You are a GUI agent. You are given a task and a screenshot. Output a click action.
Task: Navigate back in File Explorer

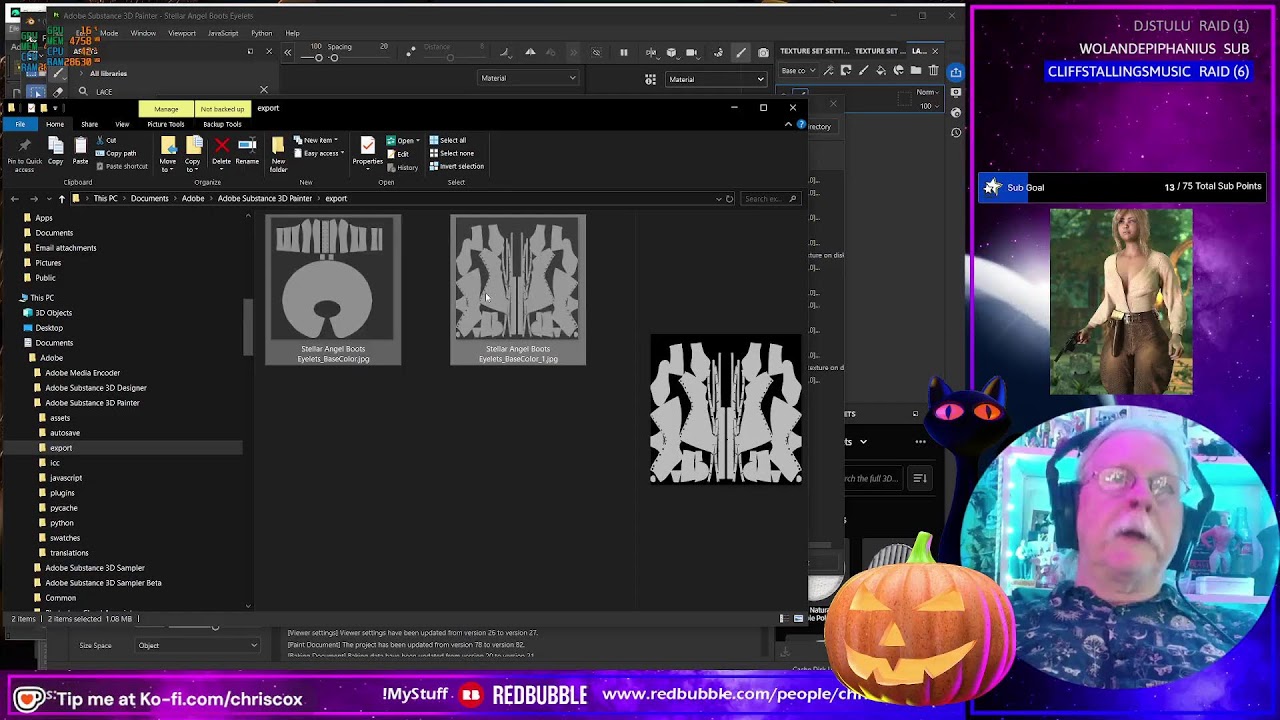15,198
